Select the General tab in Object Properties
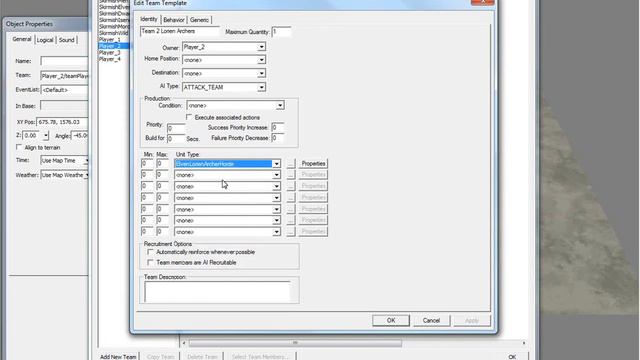640x360 pixels. [x=22, y=39]
